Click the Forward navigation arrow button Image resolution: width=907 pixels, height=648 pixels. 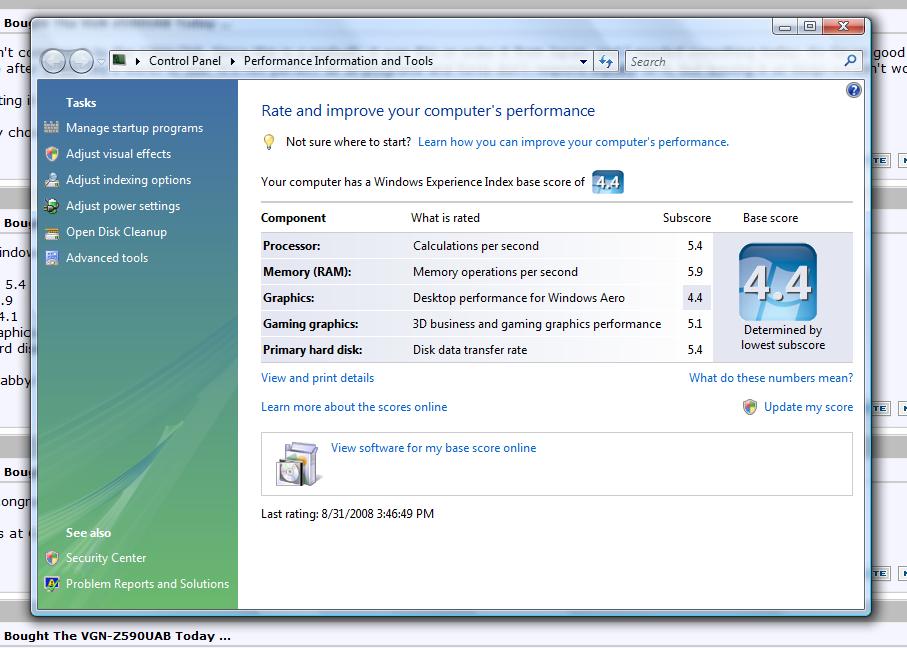coord(82,61)
